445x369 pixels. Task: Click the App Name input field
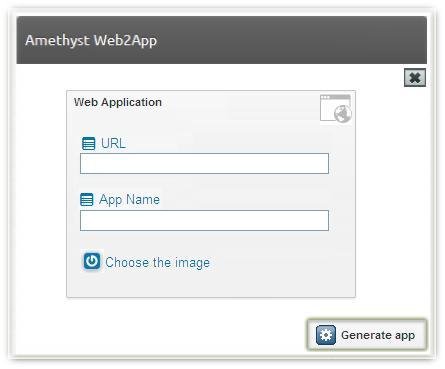(204, 220)
